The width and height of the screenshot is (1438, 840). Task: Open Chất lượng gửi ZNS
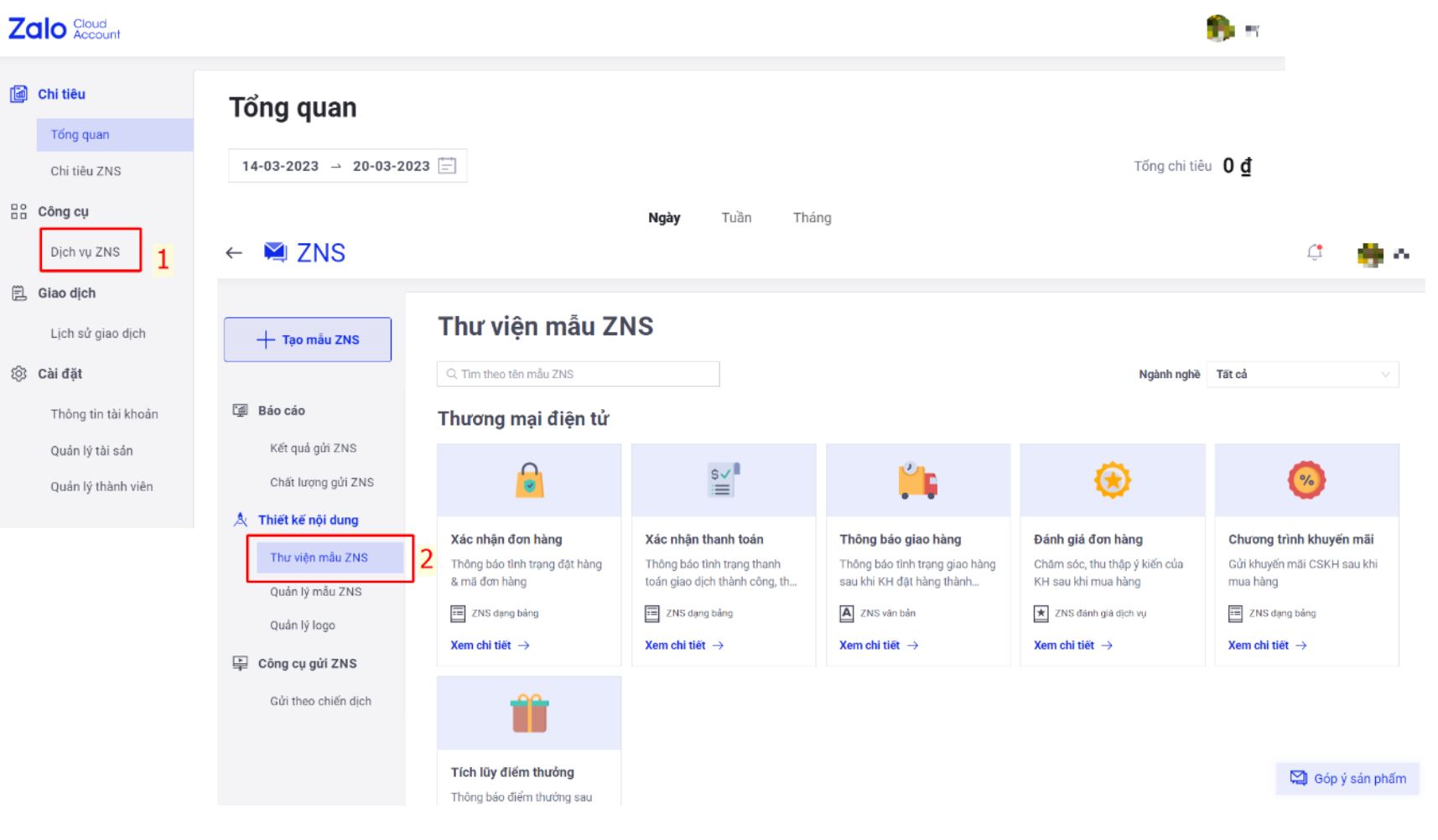(x=322, y=482)
